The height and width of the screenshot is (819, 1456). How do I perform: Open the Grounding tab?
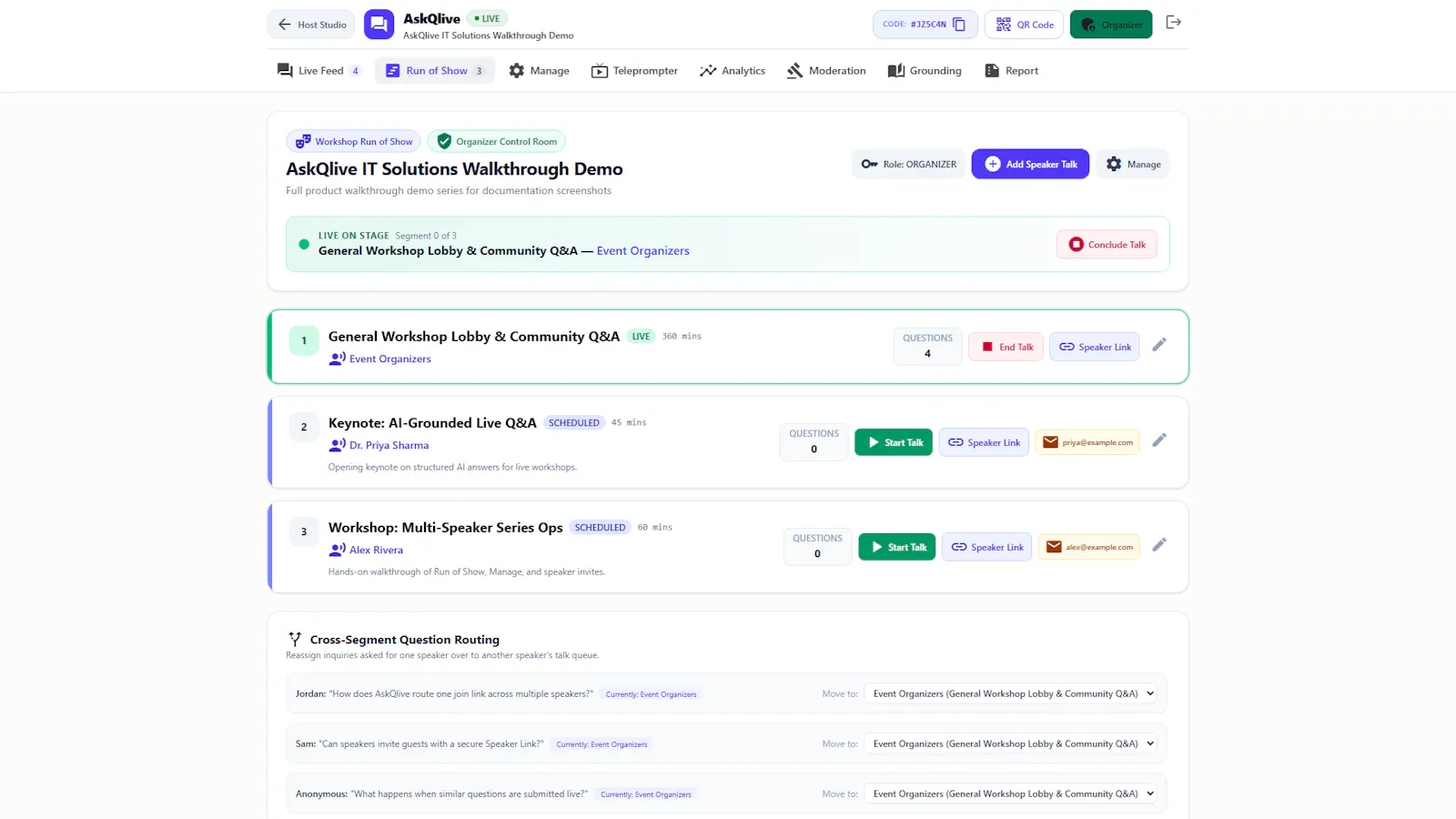click(x=925, y=71)
